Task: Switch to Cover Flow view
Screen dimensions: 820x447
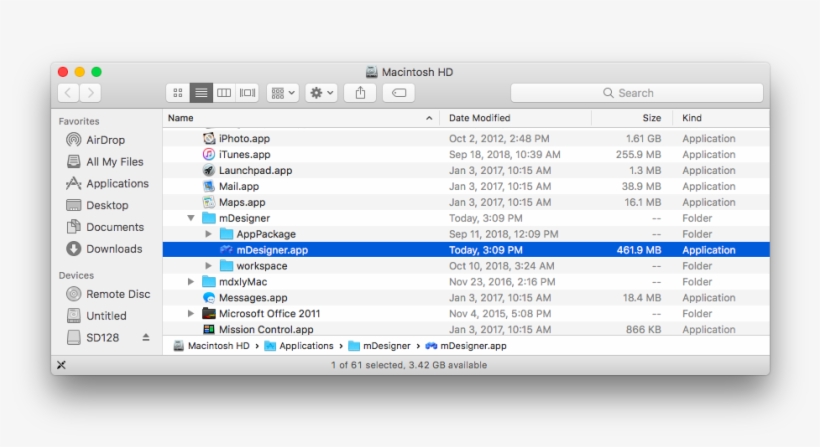Action: 247,93
